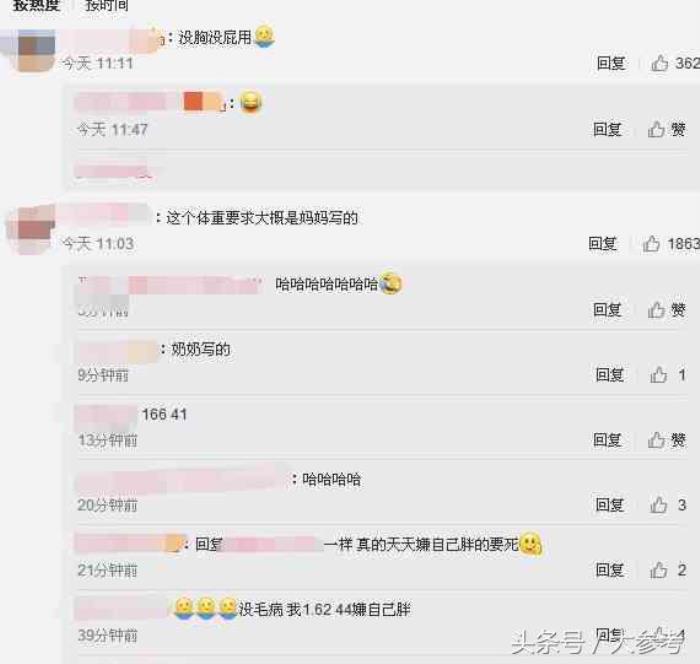Image resolution: width=700 pixels, height=664 pixels.
Task: Open the first commenter's avatar
Action: (x=36, y=49)
